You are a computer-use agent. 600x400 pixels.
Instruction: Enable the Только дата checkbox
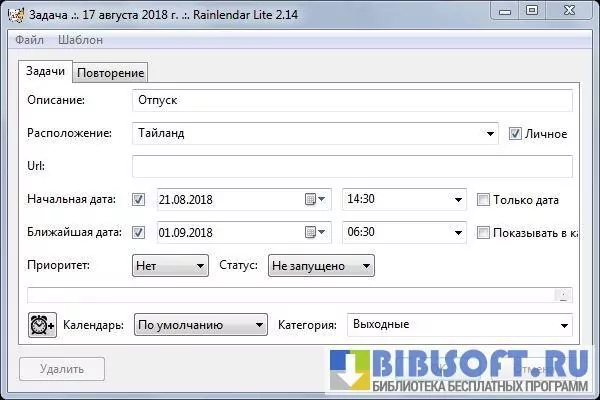484,200
